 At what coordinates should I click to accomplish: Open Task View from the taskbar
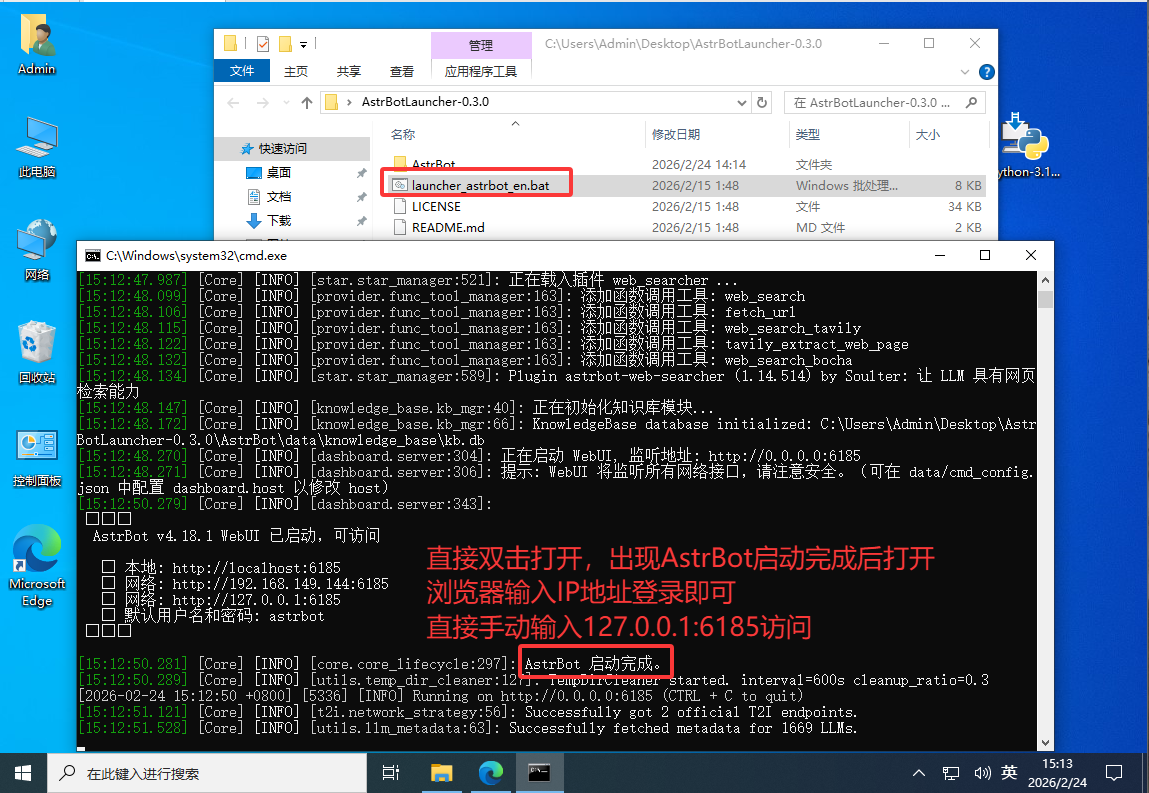coord(391,773)
